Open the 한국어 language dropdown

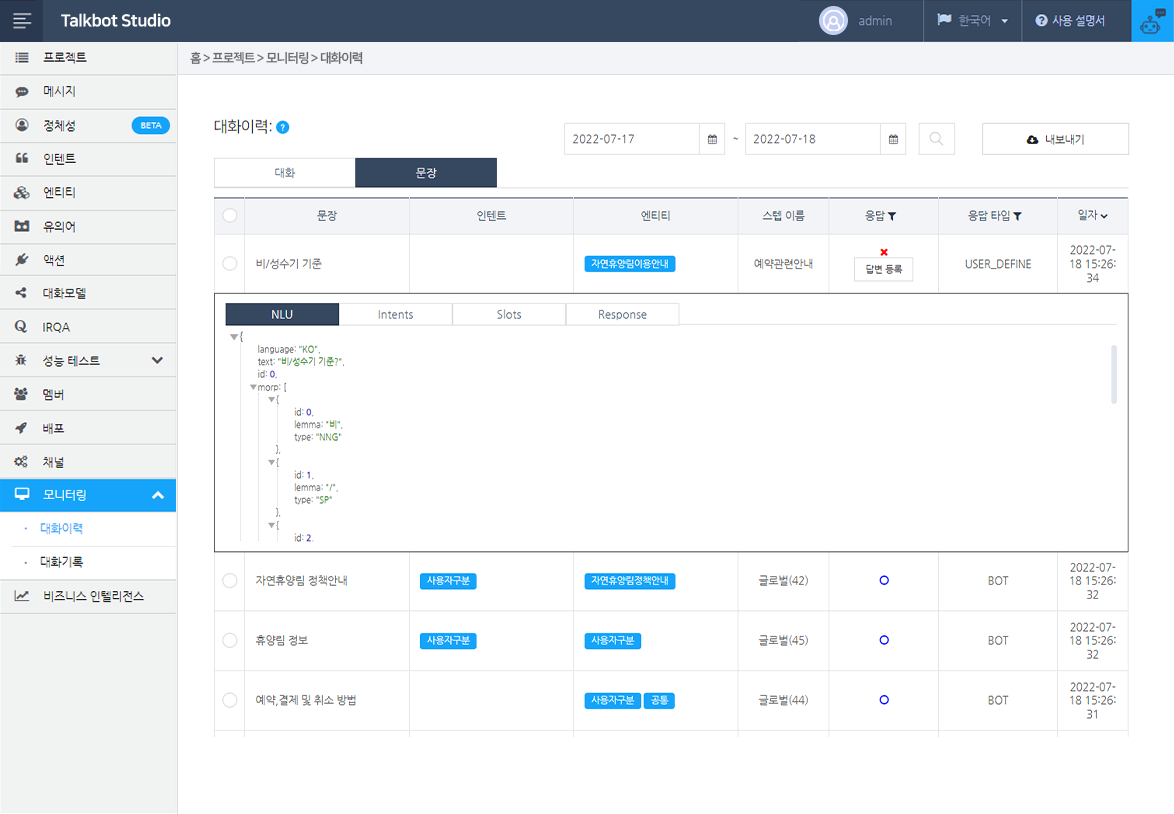point(972,21)
